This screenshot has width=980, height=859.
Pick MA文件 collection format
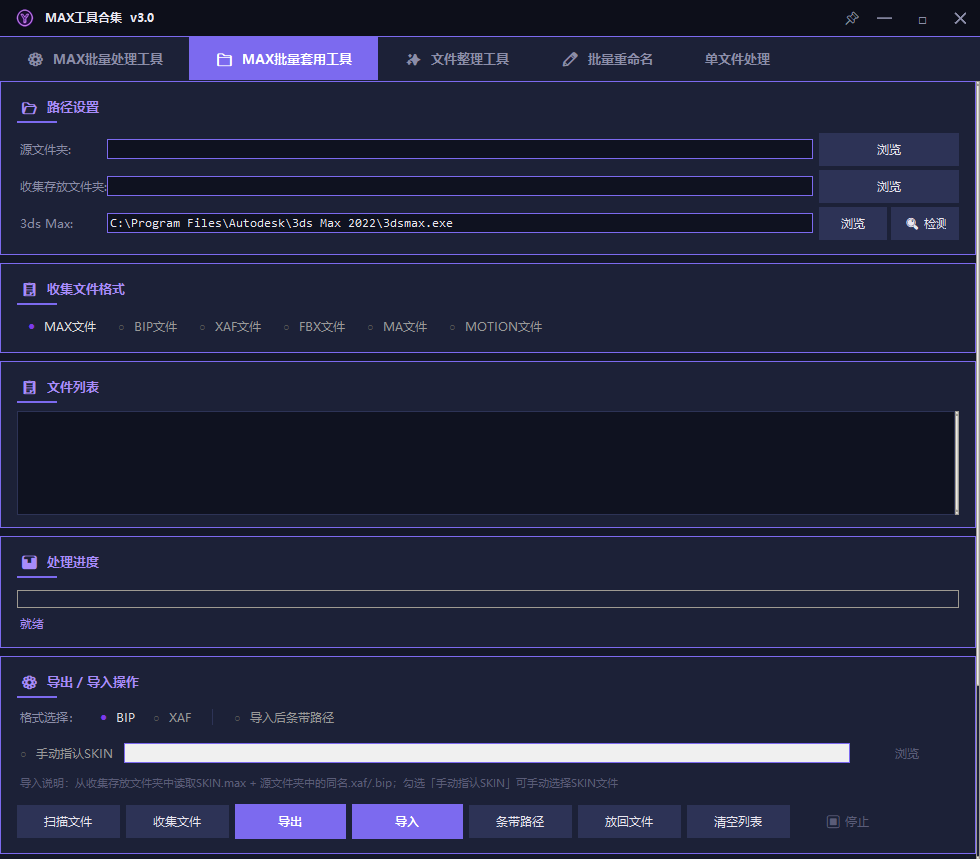point(397,327)
